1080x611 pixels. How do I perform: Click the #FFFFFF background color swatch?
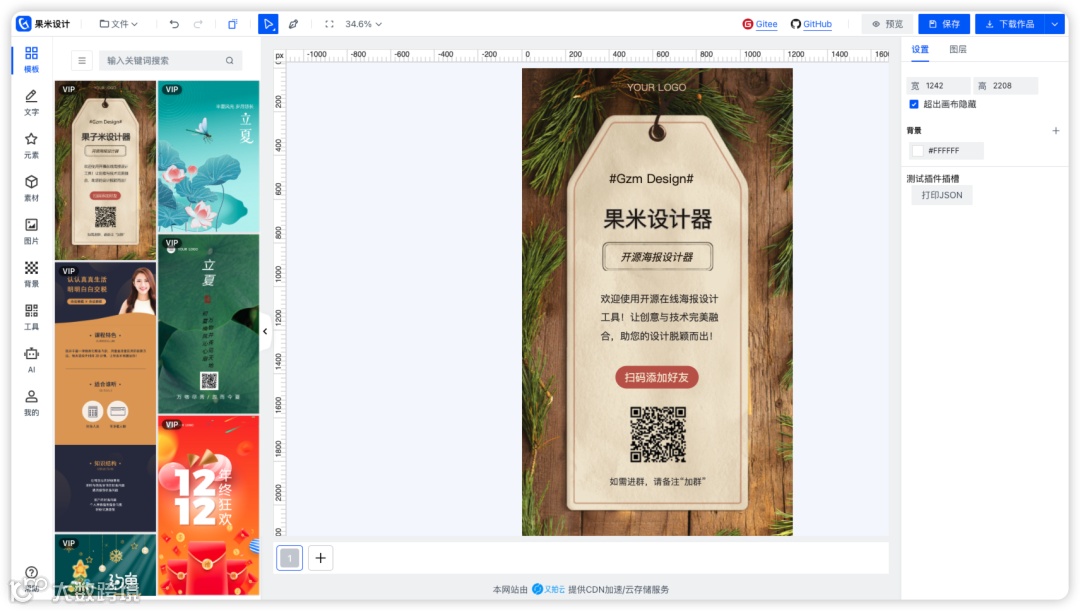pos(917,151)
